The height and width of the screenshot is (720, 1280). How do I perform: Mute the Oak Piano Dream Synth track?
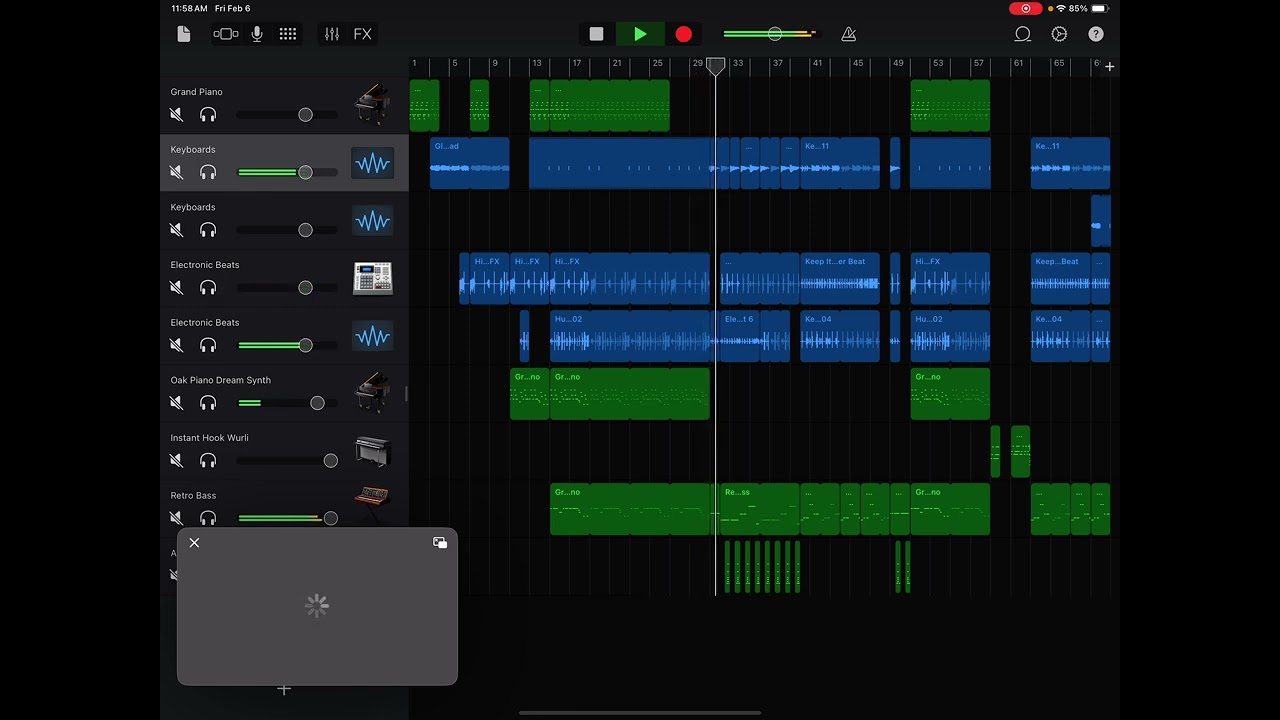click(177, 403)
